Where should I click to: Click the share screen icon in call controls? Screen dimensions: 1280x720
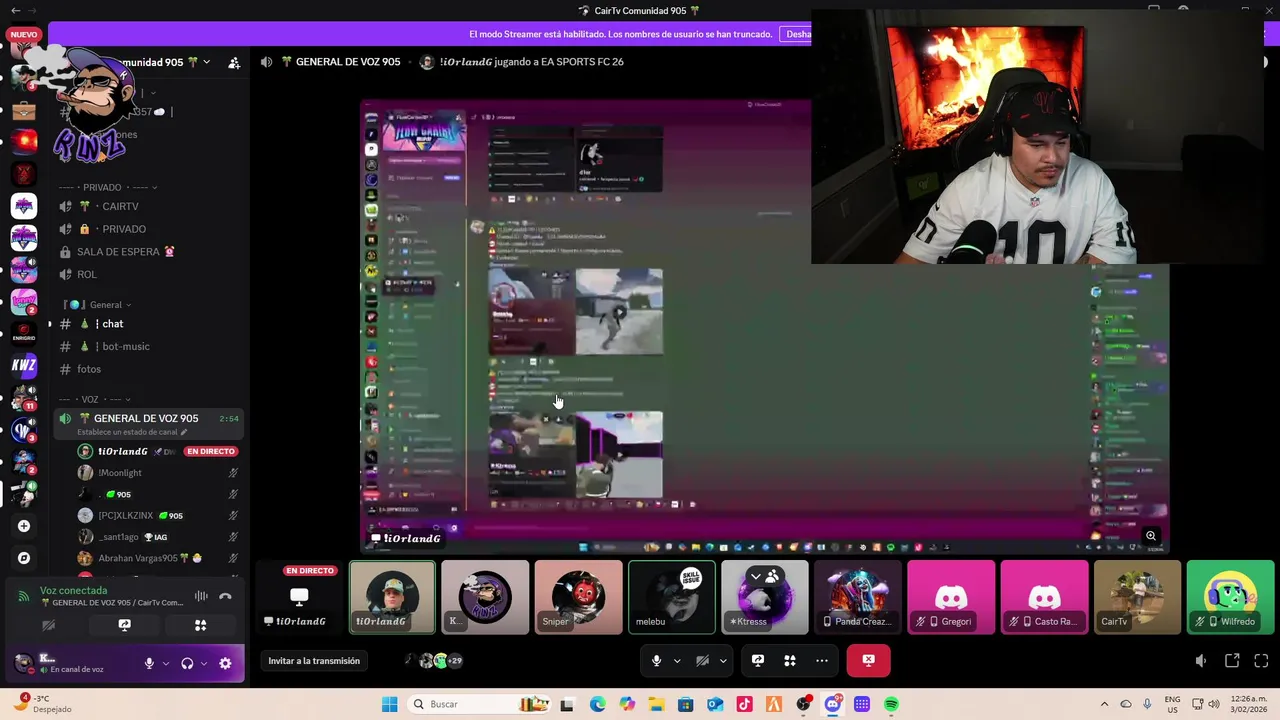pyautogui.click(x=758, y=660)
